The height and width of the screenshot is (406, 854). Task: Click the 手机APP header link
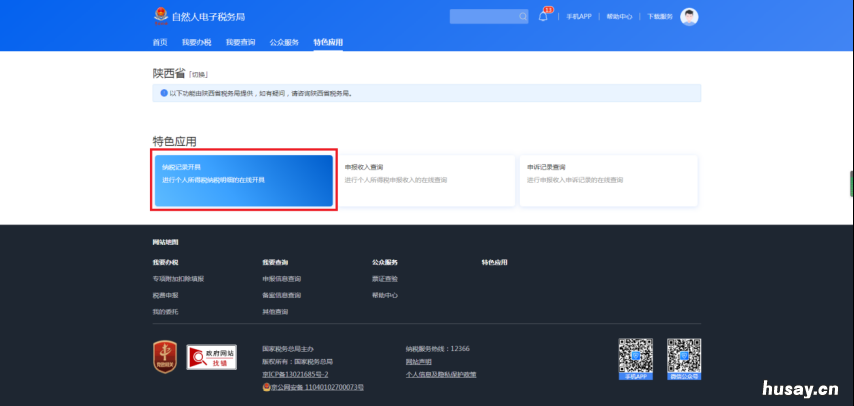click(x=578, y=17)
